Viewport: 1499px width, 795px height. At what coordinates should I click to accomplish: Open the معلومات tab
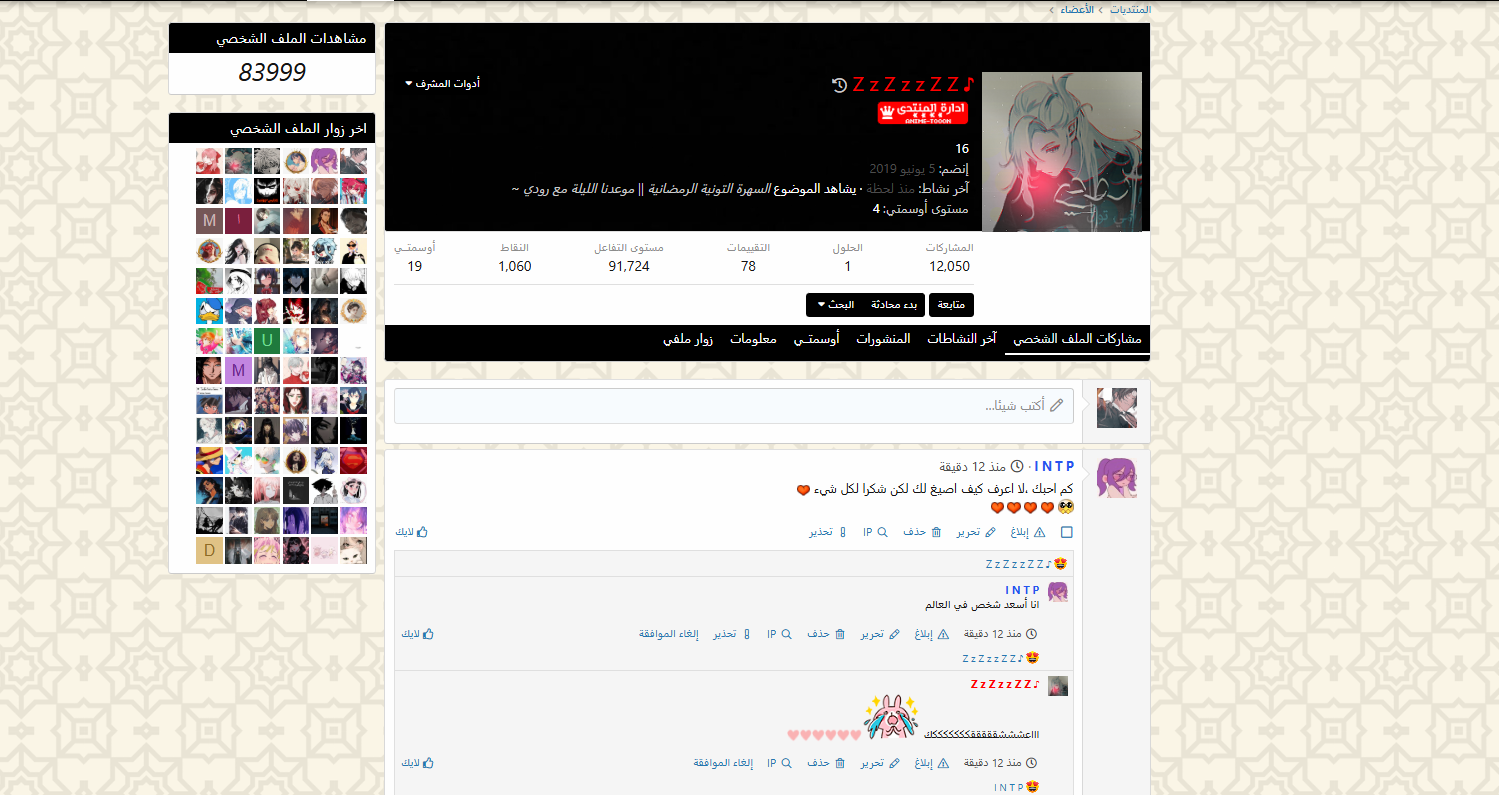(x=753, y=339)
